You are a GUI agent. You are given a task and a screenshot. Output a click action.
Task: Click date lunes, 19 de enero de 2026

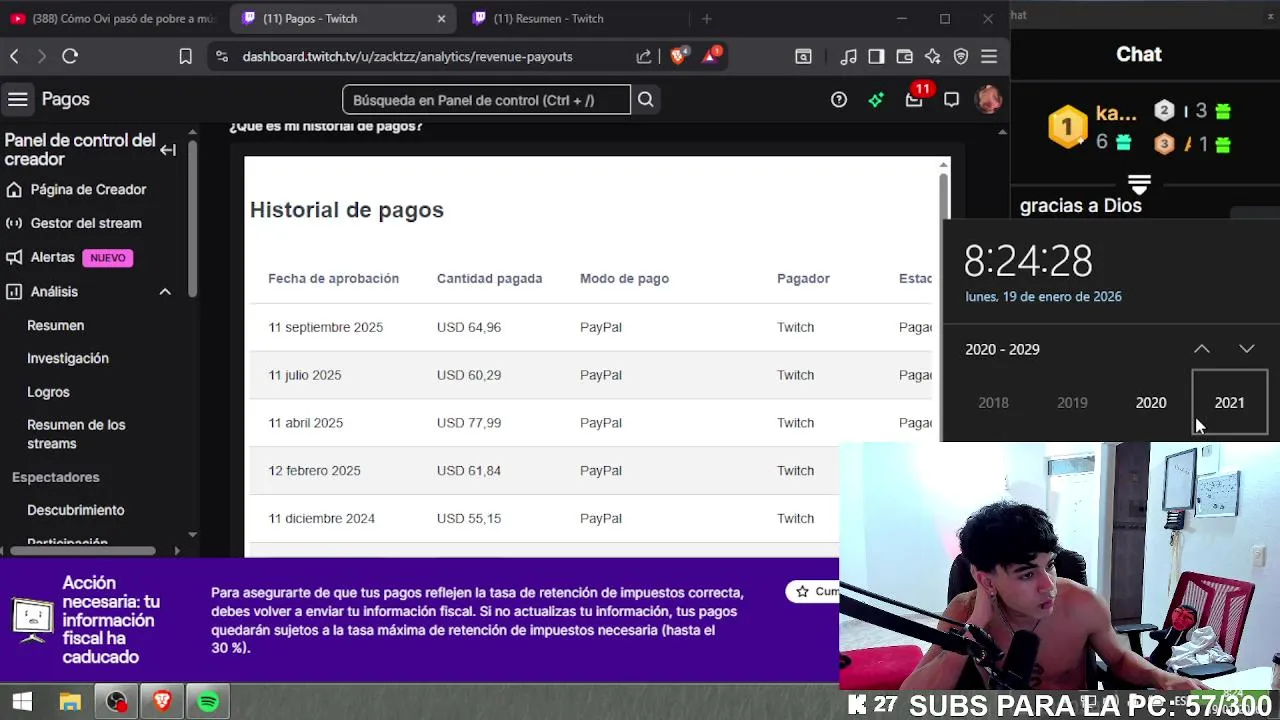tap(1043, 297)
